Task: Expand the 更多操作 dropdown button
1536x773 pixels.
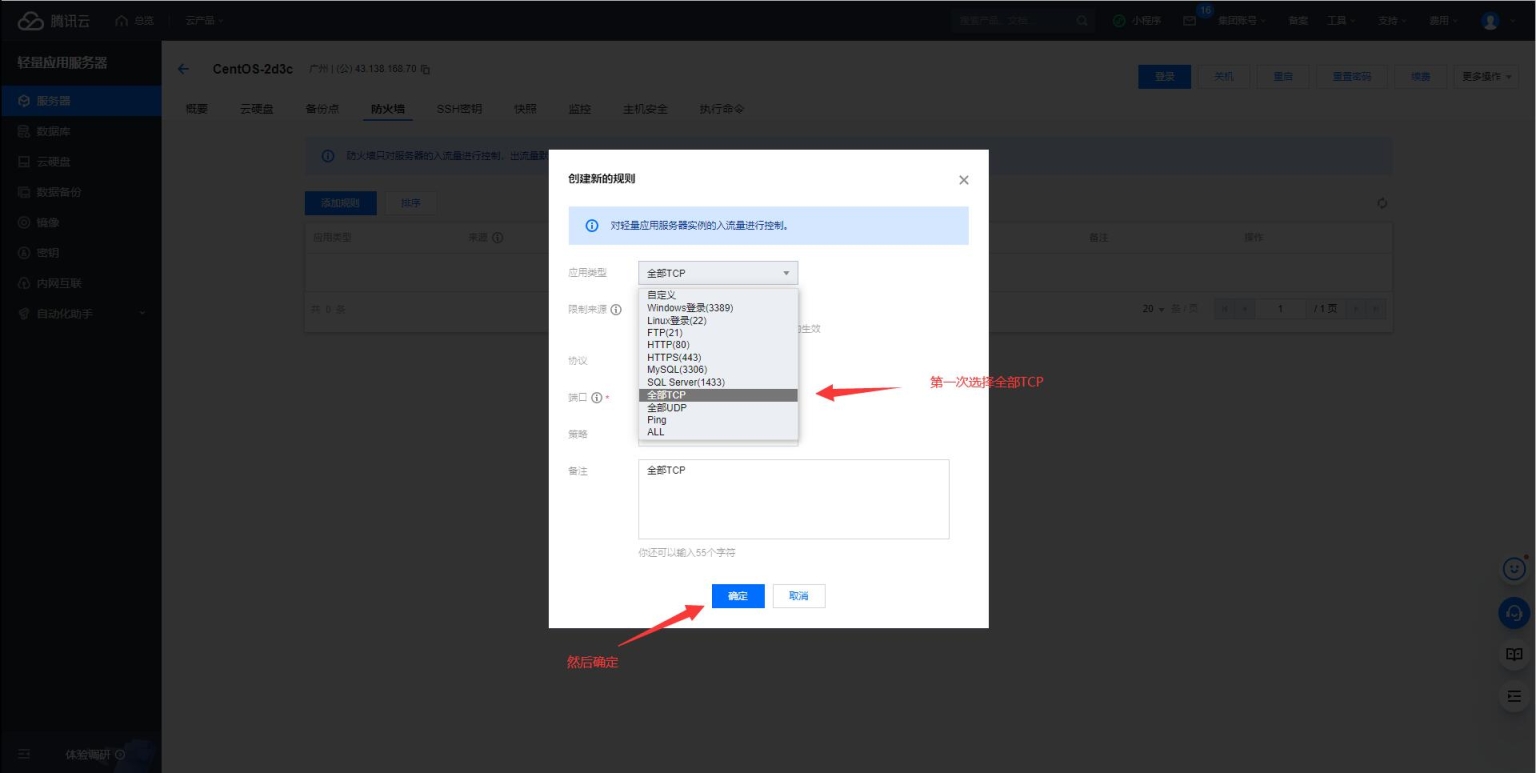Action: 1488,77
